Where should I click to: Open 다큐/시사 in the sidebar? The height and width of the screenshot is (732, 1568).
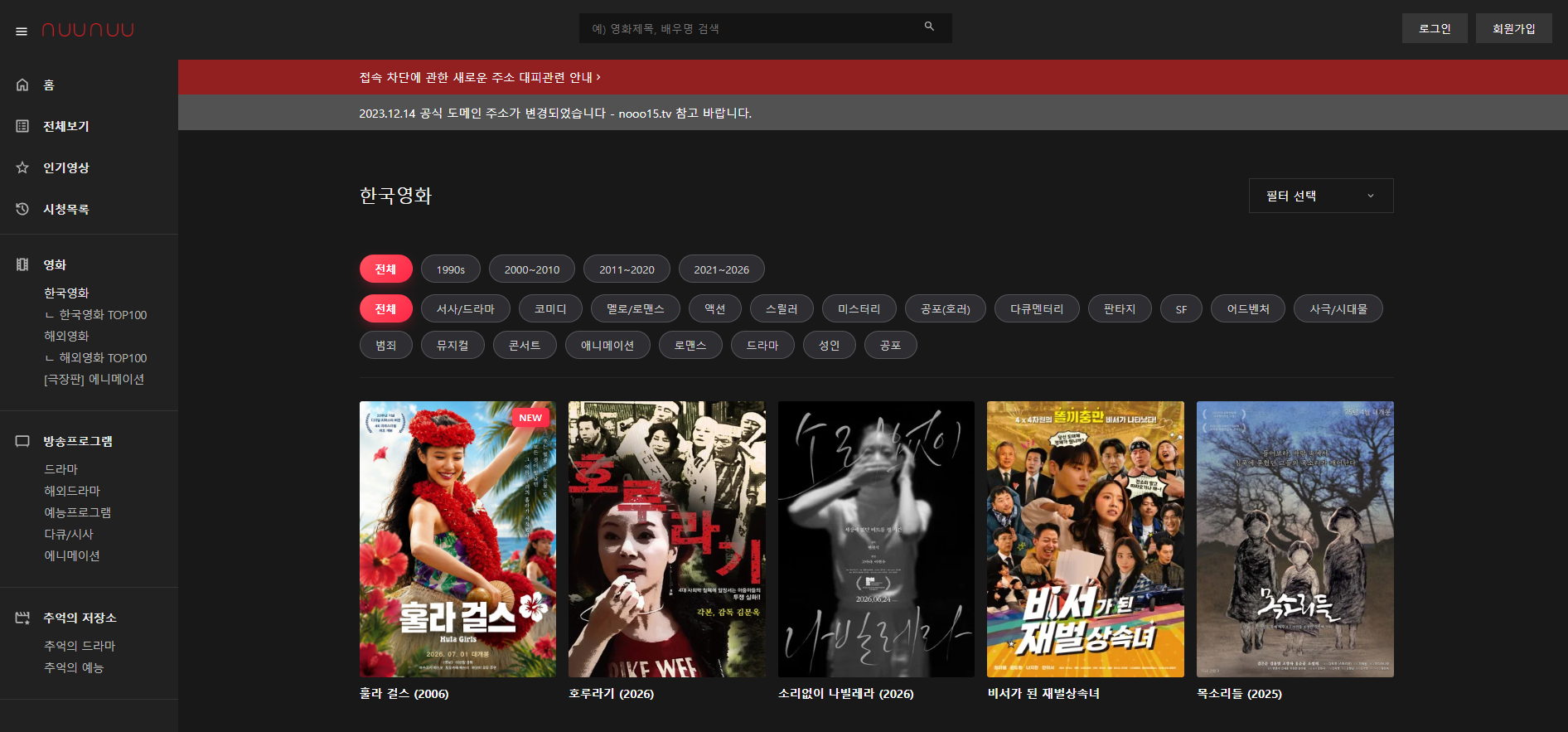click(69, 534)
